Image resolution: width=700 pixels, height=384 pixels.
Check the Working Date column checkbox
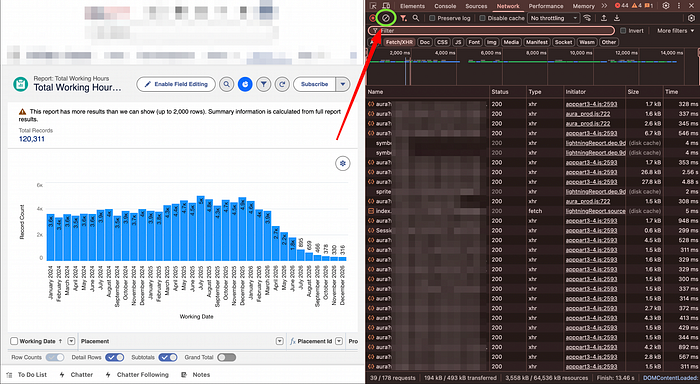[14, 341]
